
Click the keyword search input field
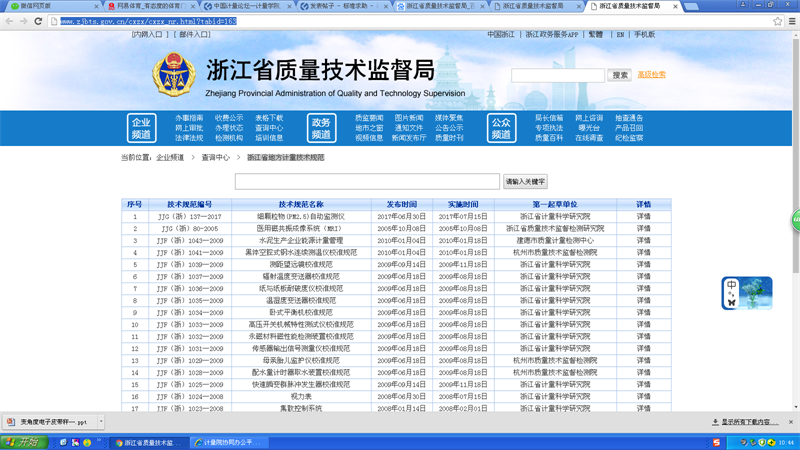pos(366,181)
